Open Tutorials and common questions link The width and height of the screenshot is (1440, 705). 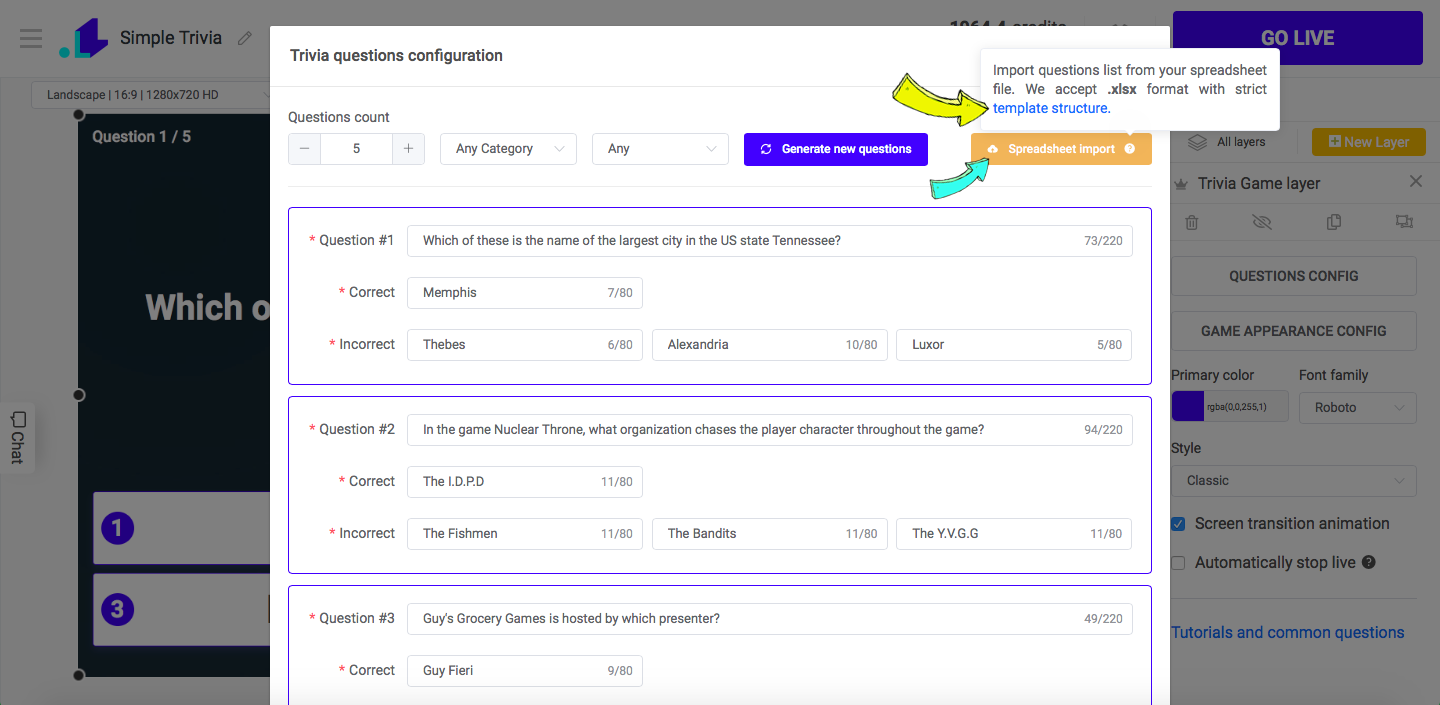pyautogui.click(x=1288, y=632)
